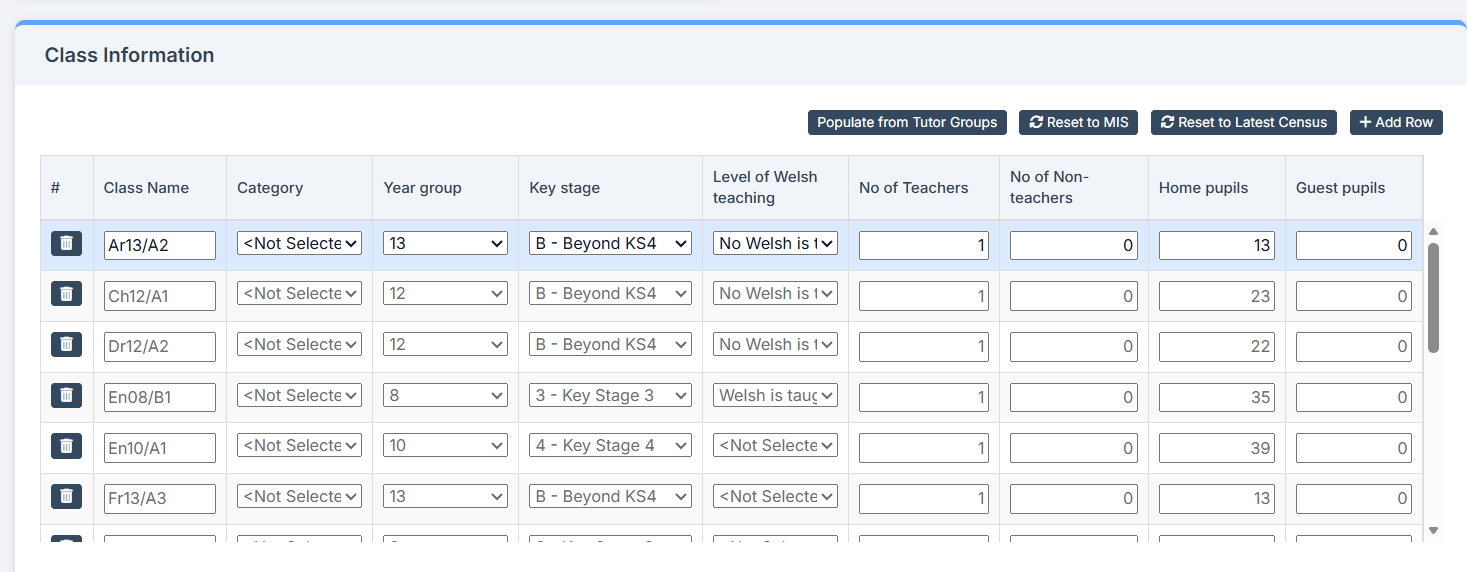Image resolution: width=1467 pixels, height=572 pixels.
Task: Add a new row with Add Row
Action: click(1396, 122)
